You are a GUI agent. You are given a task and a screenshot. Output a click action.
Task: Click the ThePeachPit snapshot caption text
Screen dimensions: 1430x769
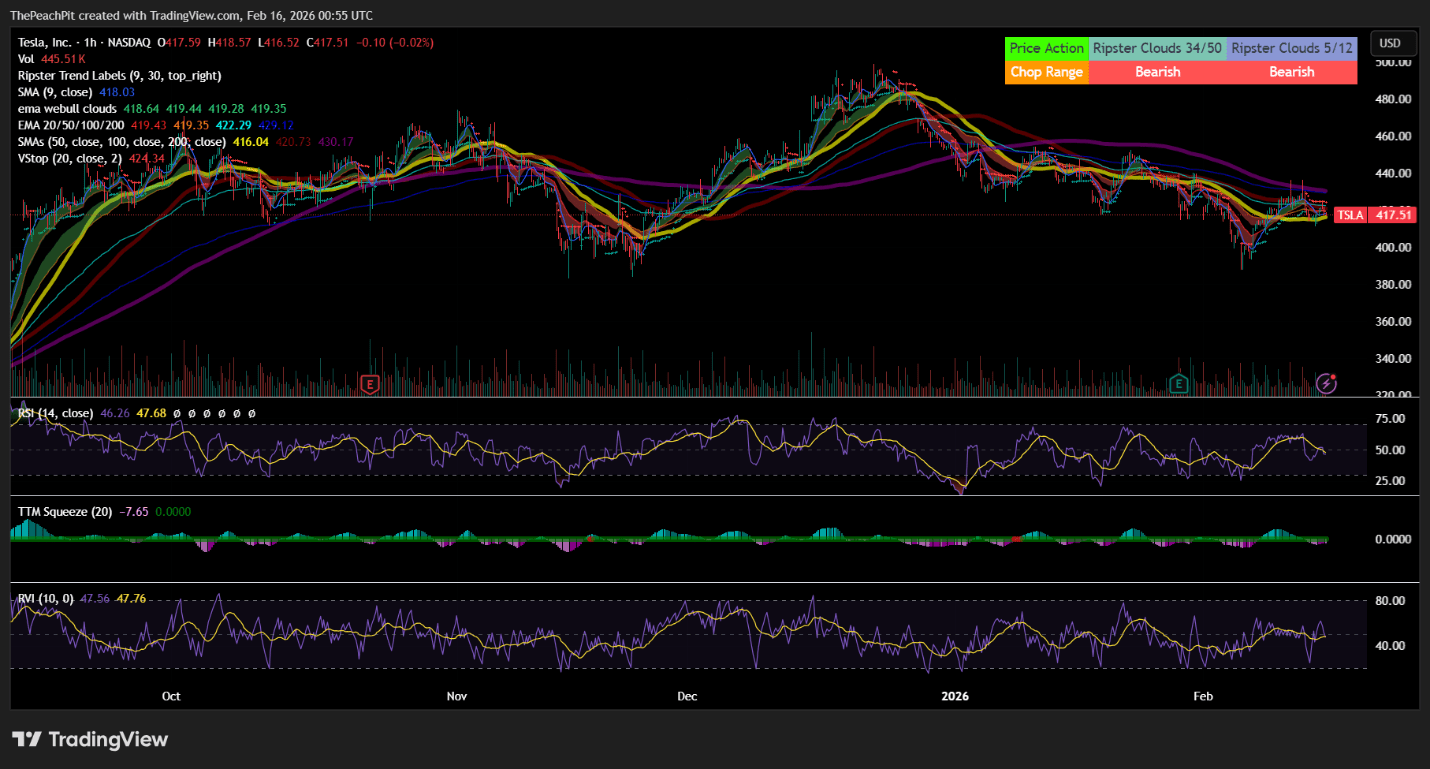[x=191, y=15]
